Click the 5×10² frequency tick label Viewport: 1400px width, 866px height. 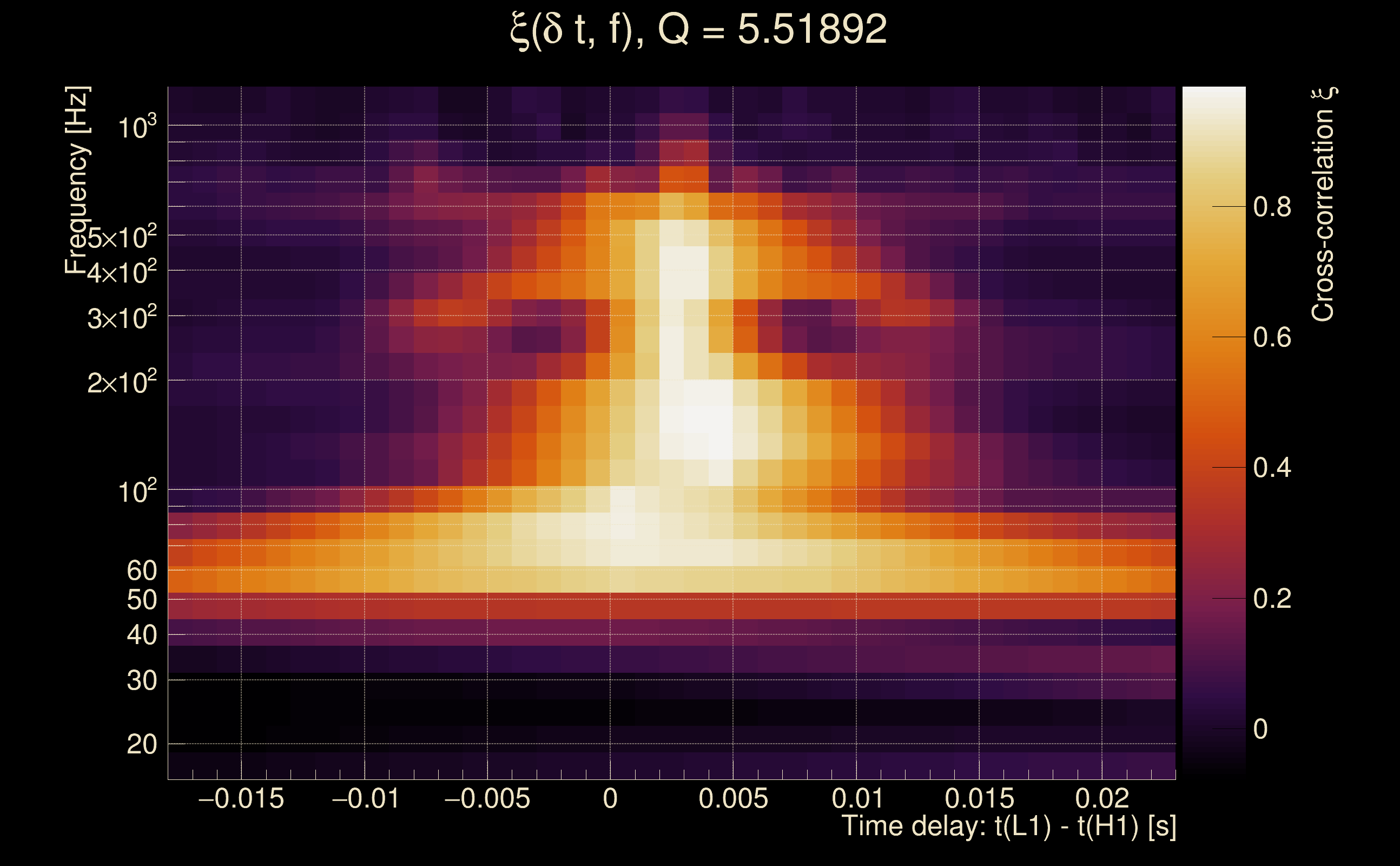click(x=121, y=237)
